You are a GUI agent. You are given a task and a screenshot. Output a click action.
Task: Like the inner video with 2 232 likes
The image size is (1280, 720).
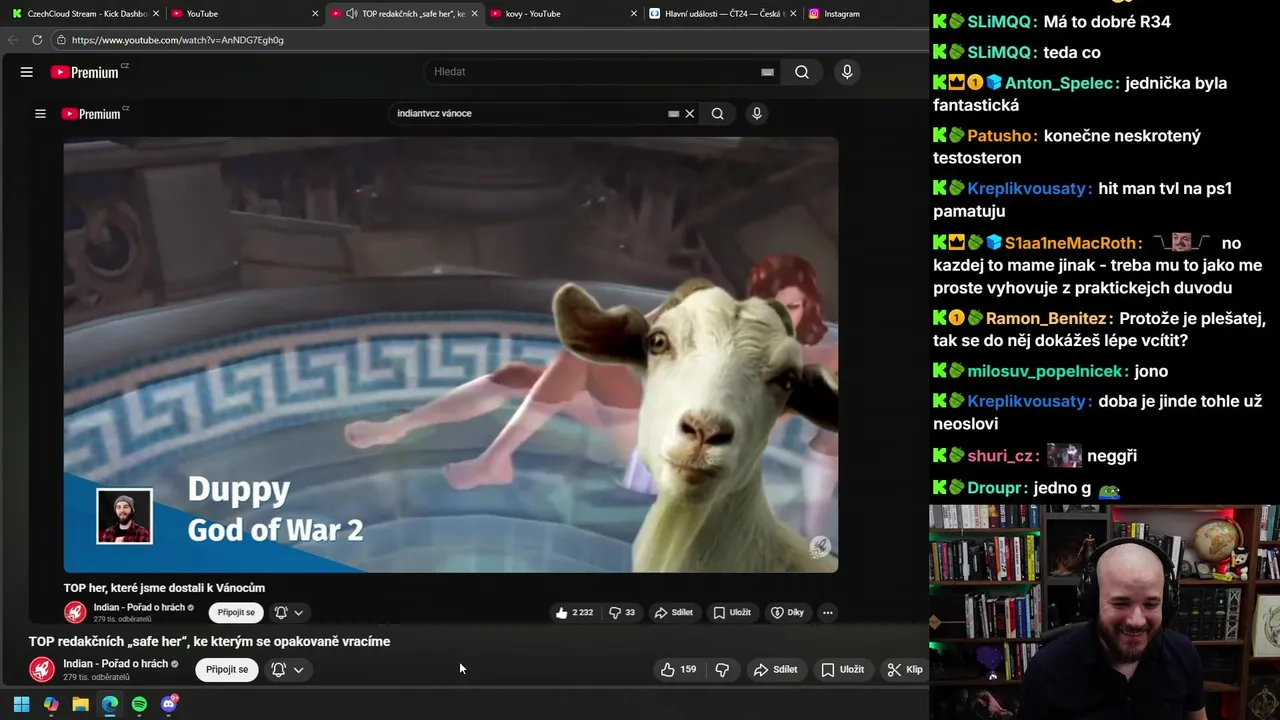pos(574,612)
